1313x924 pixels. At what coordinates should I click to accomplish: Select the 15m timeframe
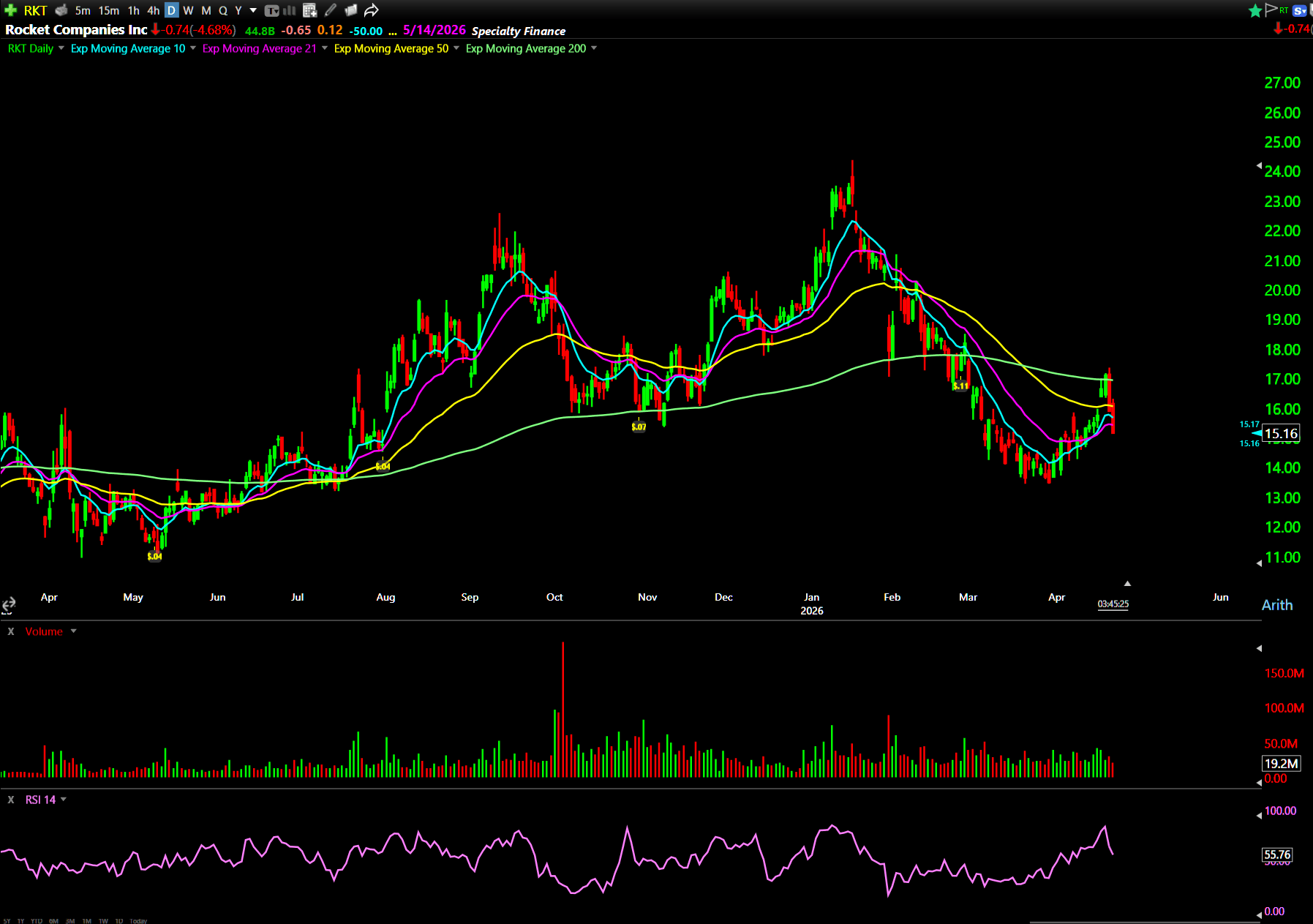click(x=109, y=10)
